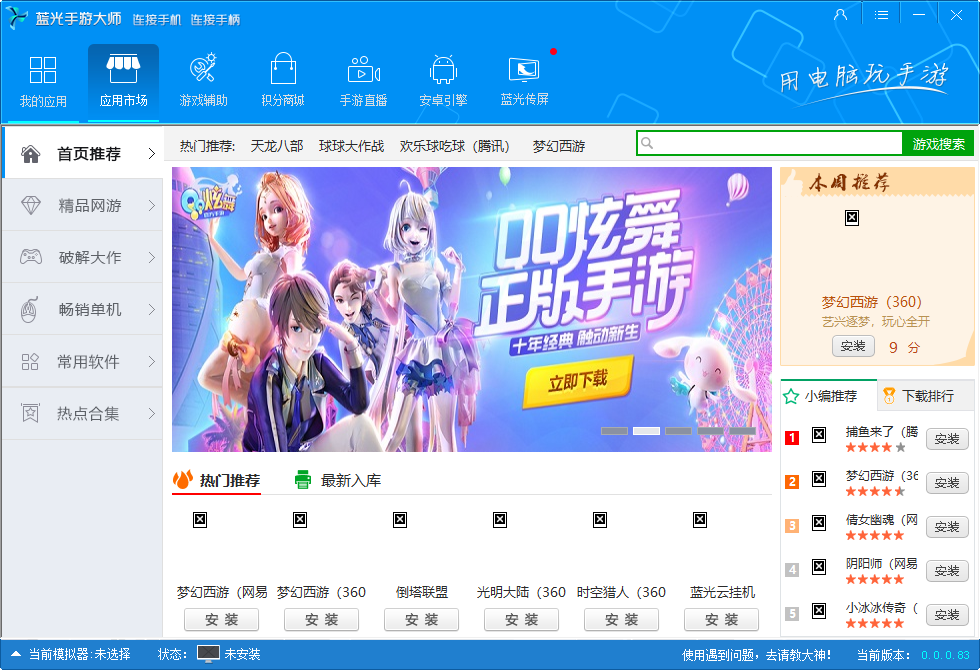Select 常用软件 category
The image size is (980, 670).
(82, 361)
